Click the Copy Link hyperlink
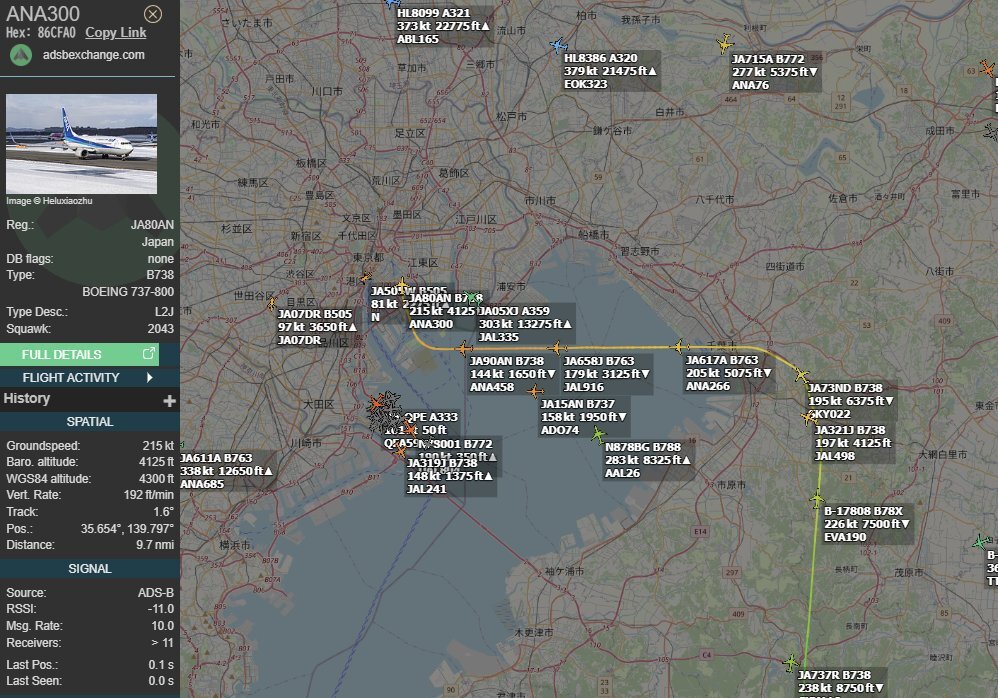 tap(116, 32)
